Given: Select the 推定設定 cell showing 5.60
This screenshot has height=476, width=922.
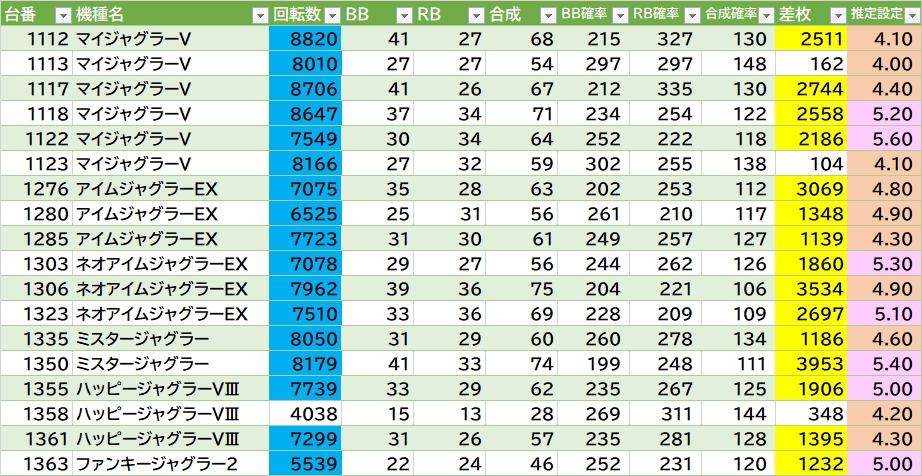Looking at the screenshot, I should coord(884,138).
